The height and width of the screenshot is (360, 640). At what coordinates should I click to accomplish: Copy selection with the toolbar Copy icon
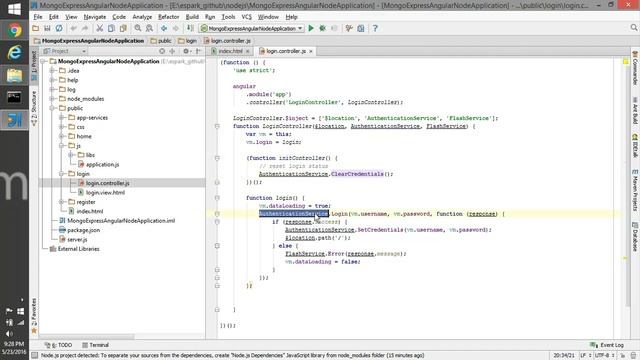111,29
